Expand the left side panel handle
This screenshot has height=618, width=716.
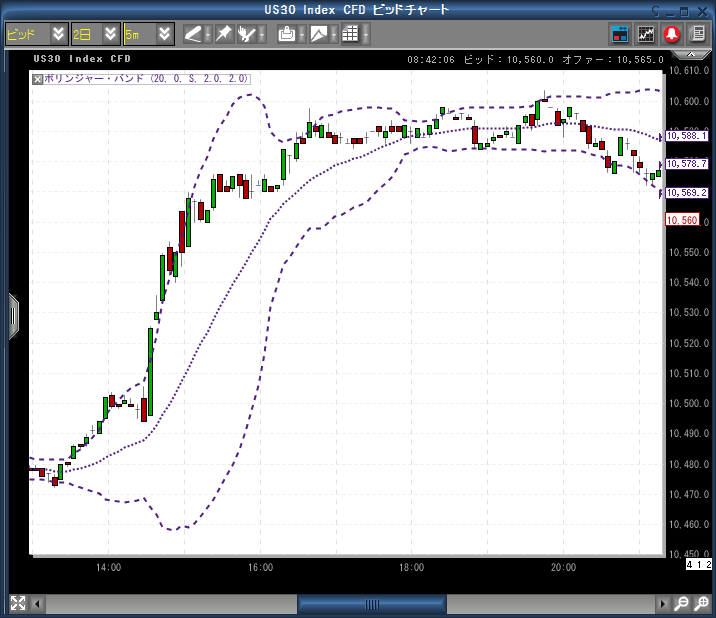(13, 316)
